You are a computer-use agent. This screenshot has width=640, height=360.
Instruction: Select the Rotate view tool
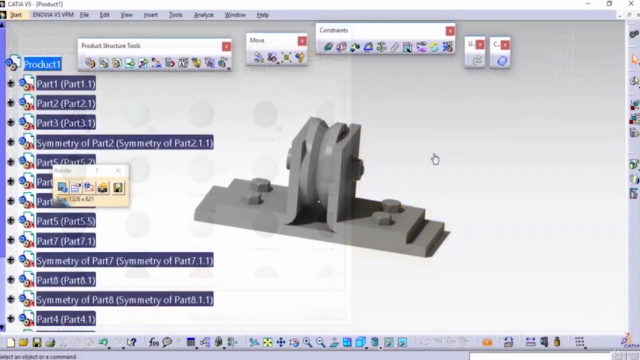click(294, 342)
